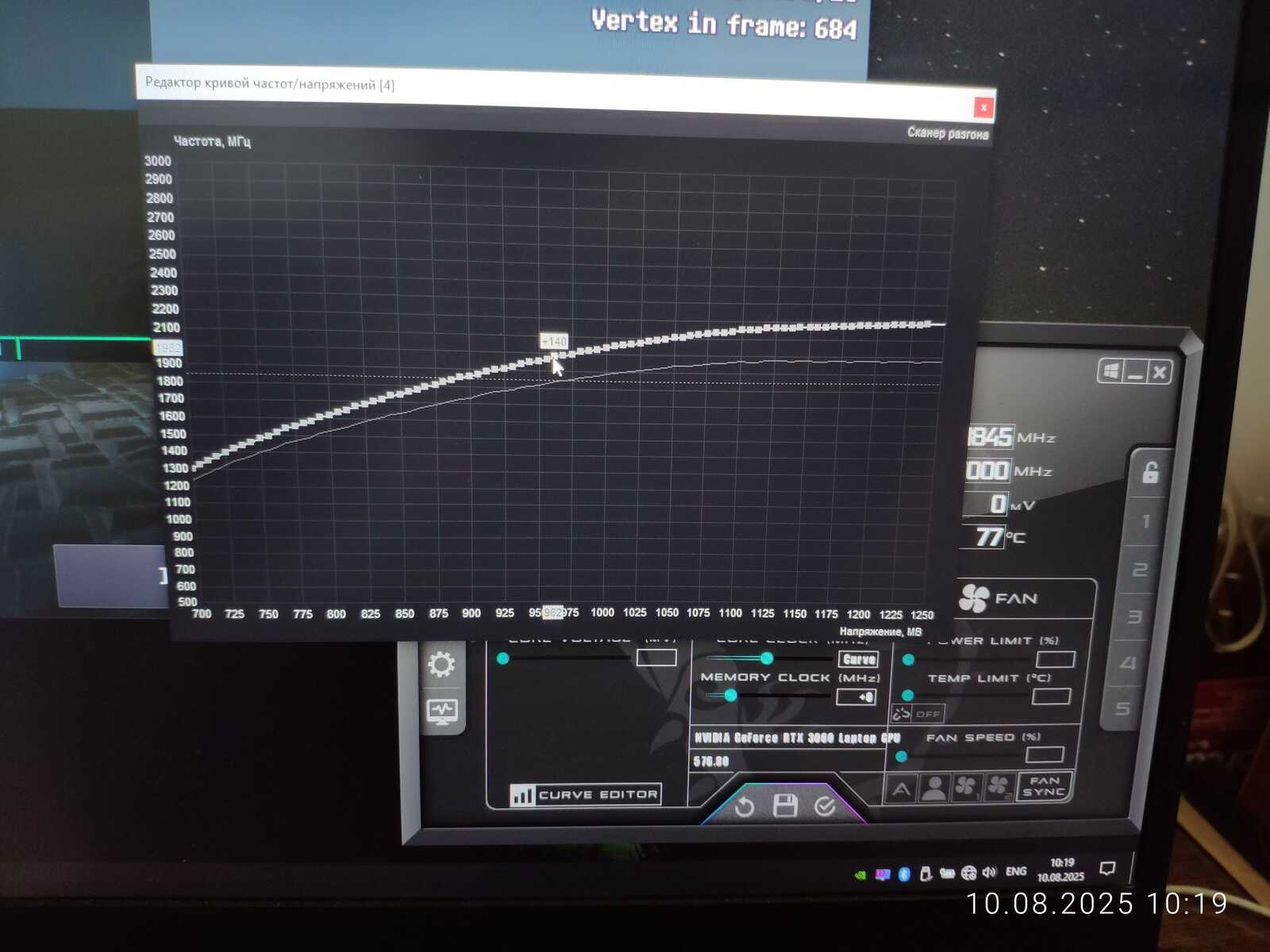Click the curve point labeled +140
The height and width of the screenshot is (952, 1270).
point(554,358)
